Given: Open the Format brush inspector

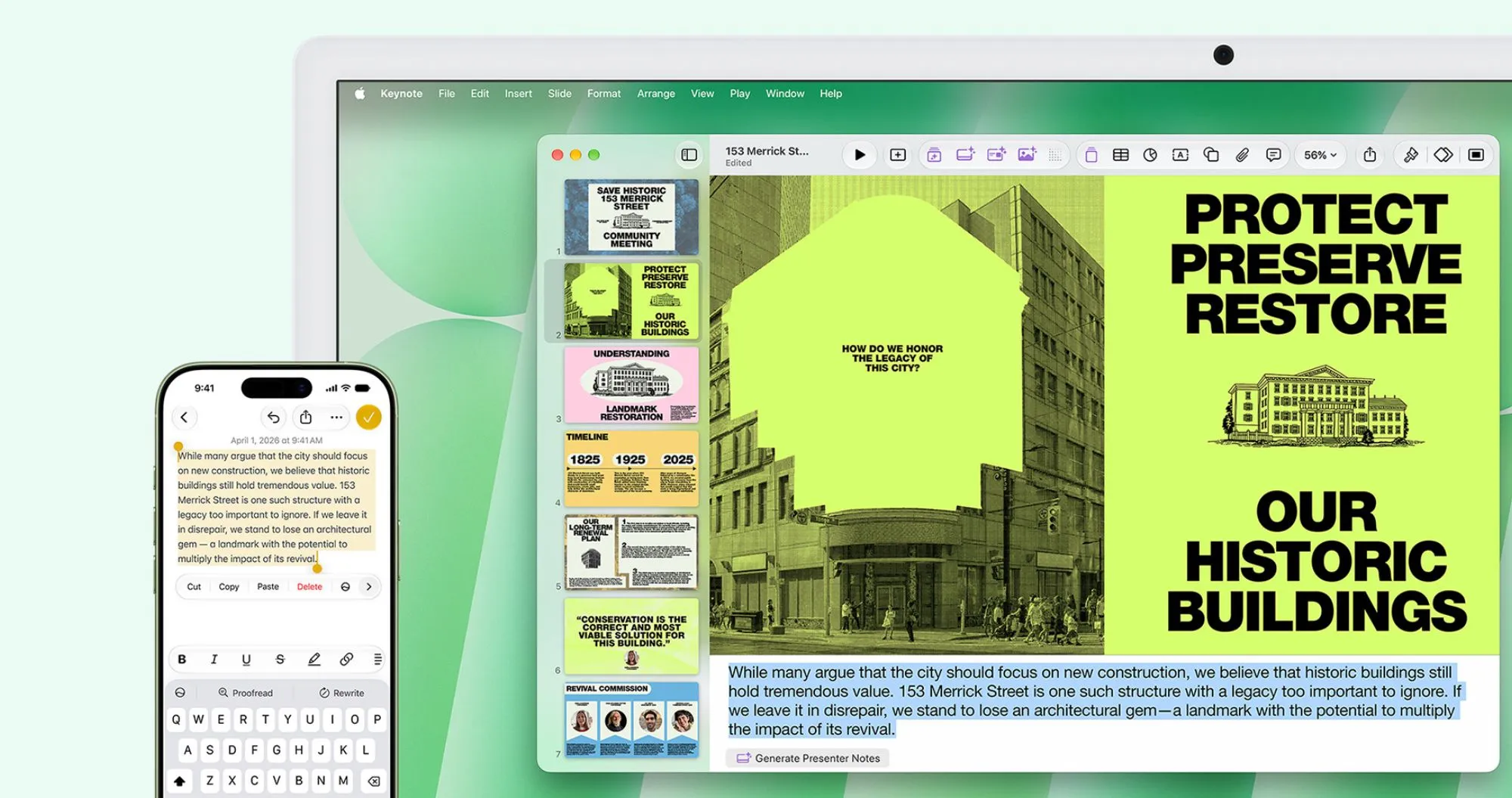Looking at the screenshot, I should (x=1411, y=155).
